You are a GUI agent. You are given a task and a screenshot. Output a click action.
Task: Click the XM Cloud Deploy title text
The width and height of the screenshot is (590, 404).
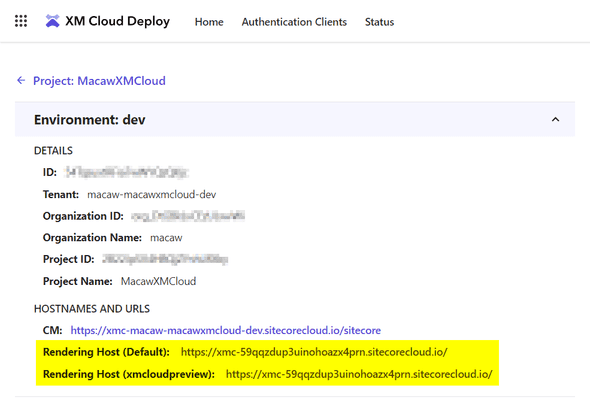click(117, 21)
